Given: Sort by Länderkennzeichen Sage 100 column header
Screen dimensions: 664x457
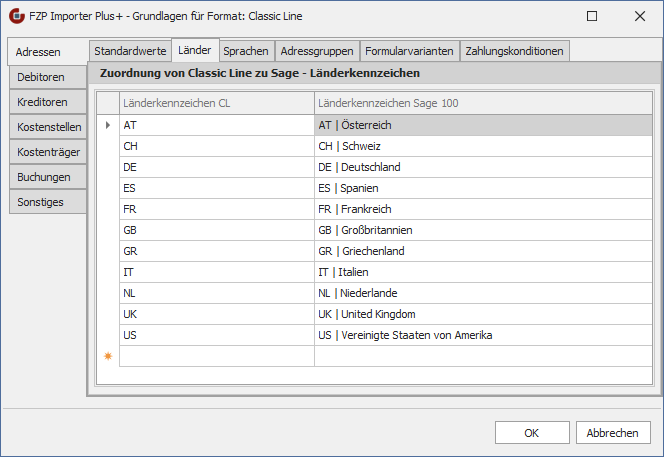Looking at the screenshot, I should click(x=483, y=103).
